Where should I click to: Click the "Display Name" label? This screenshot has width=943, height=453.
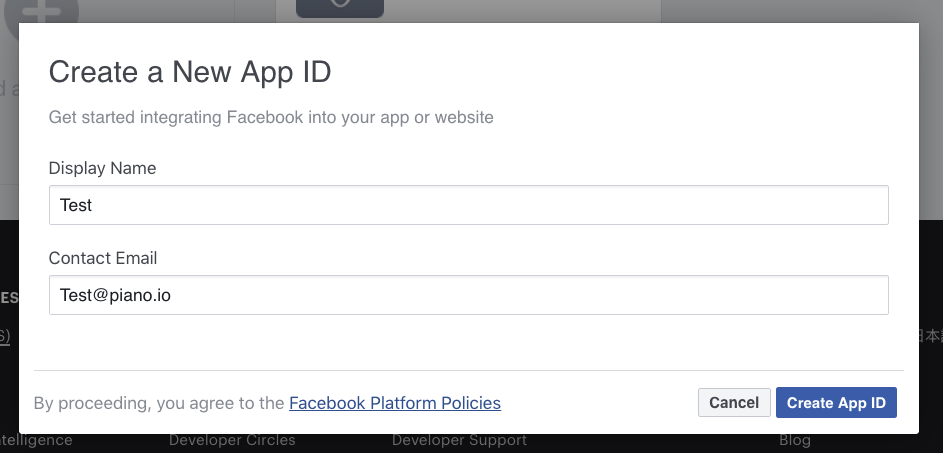[102, 168]
